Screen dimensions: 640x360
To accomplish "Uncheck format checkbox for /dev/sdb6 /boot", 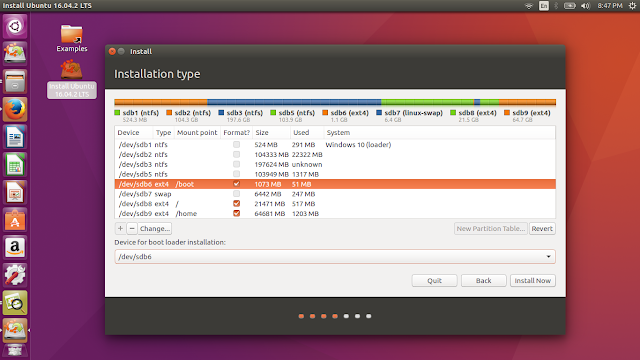I will click(236, 184).
